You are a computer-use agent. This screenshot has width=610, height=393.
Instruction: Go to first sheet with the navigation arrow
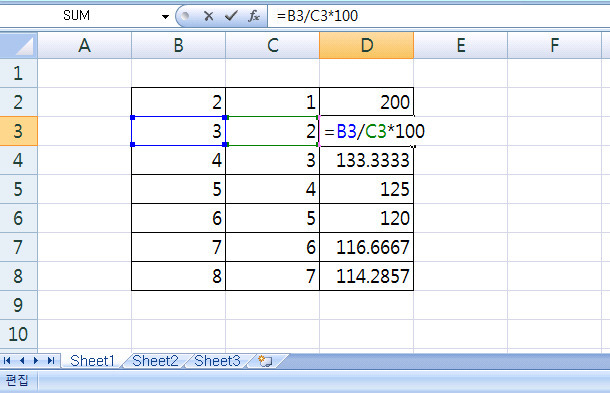pyautogui.click(x=7, y=361)
